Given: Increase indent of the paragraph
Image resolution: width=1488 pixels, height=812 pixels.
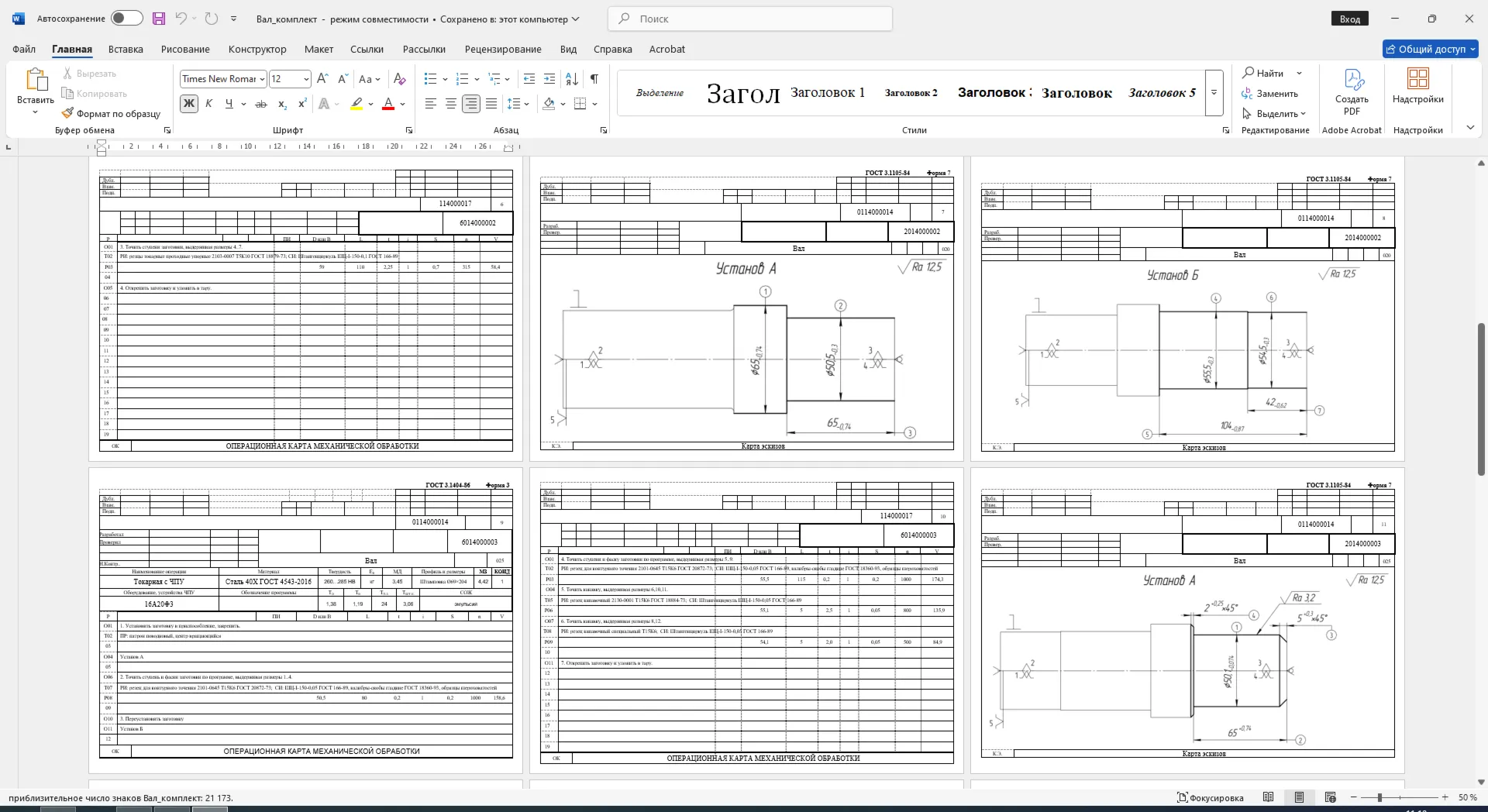Looking at the screenshot, I should 549,79.
